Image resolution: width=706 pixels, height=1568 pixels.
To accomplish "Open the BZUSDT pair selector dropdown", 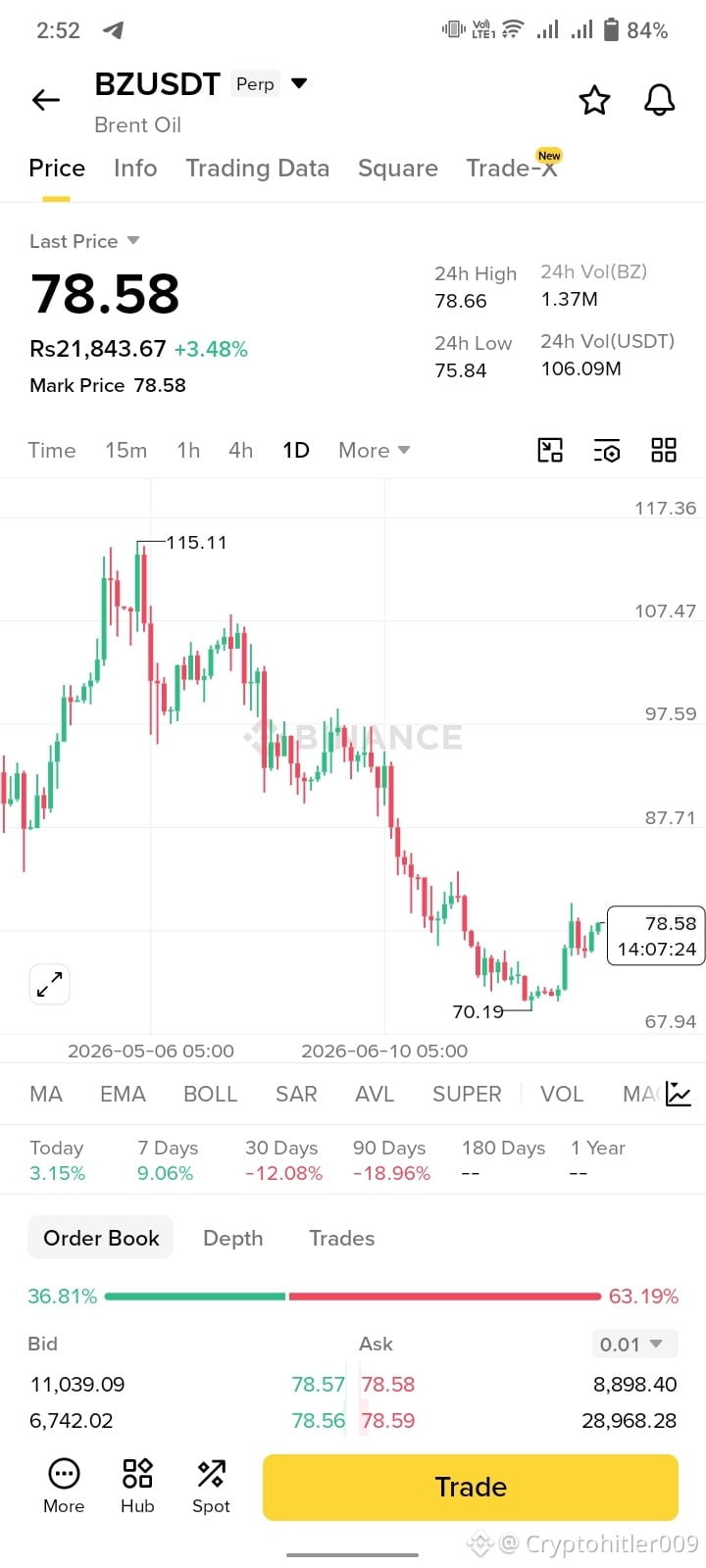I will pos(299,83).
